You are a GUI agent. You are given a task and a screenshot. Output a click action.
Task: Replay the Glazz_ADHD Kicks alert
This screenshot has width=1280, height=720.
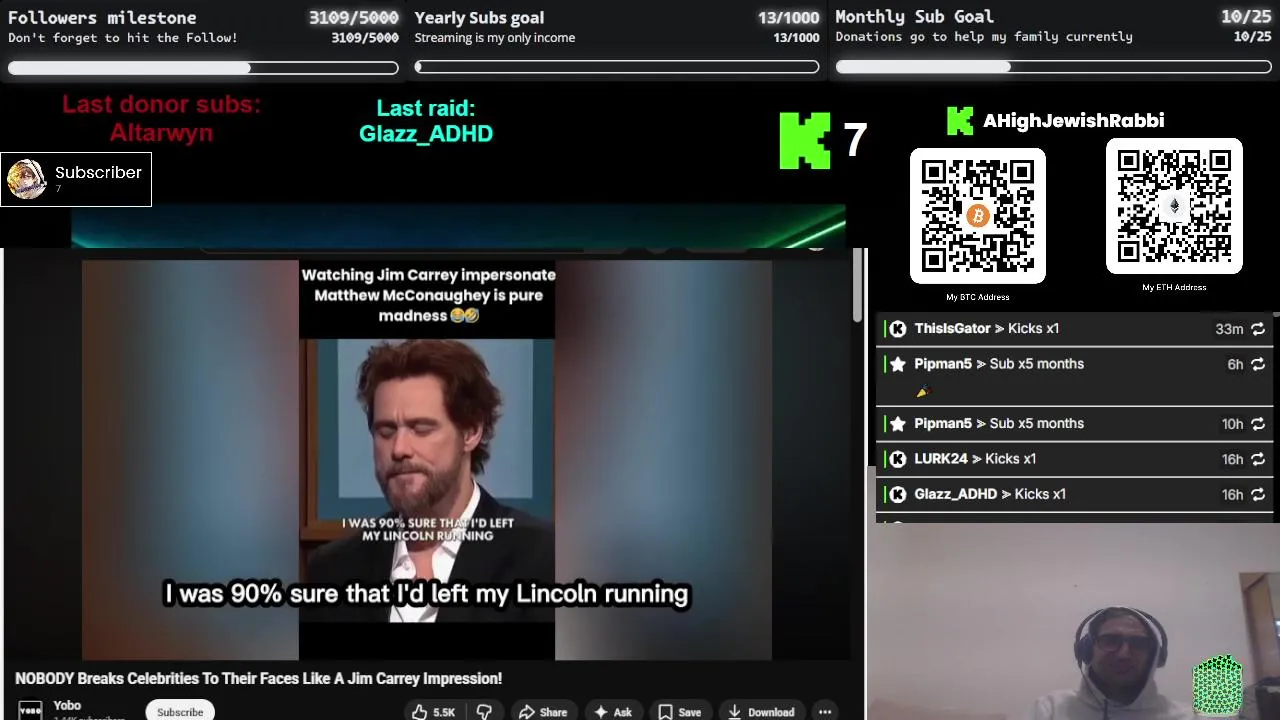[1258, 494]
